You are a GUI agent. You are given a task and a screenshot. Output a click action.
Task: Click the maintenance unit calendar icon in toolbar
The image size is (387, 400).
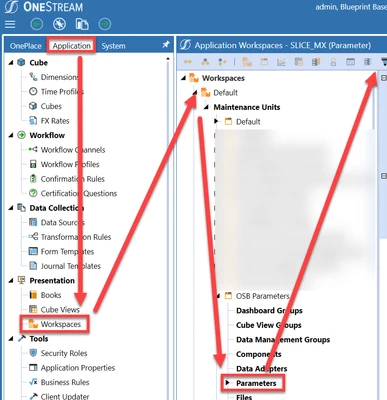pyautogui.click(x=264, y=62)
